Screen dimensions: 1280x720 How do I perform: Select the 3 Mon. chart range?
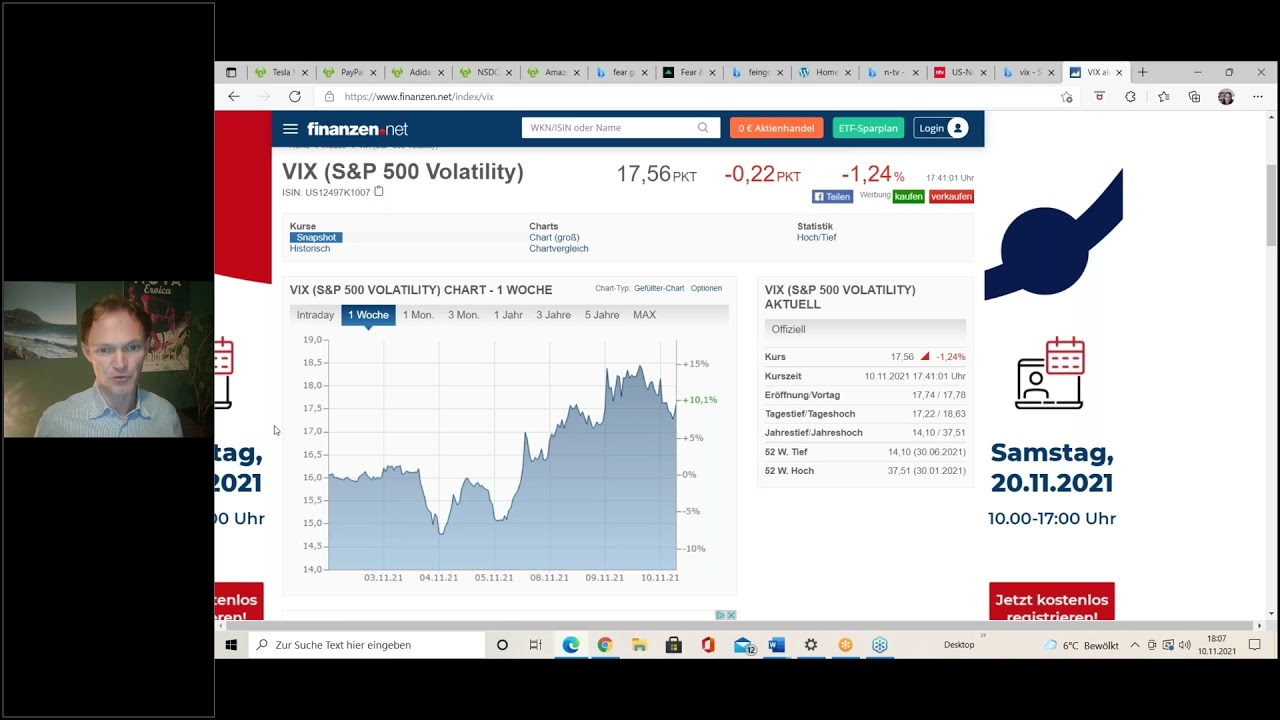click(x=463, y=315)
